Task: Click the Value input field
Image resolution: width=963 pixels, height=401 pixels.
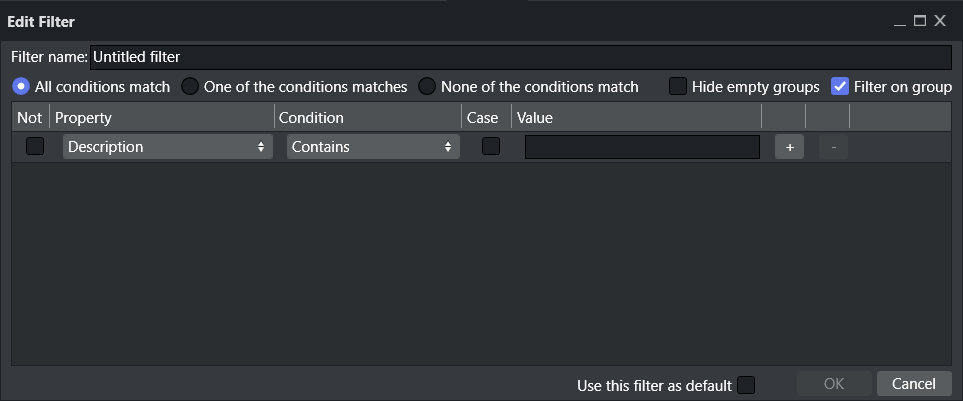Action: coord(641,147)
